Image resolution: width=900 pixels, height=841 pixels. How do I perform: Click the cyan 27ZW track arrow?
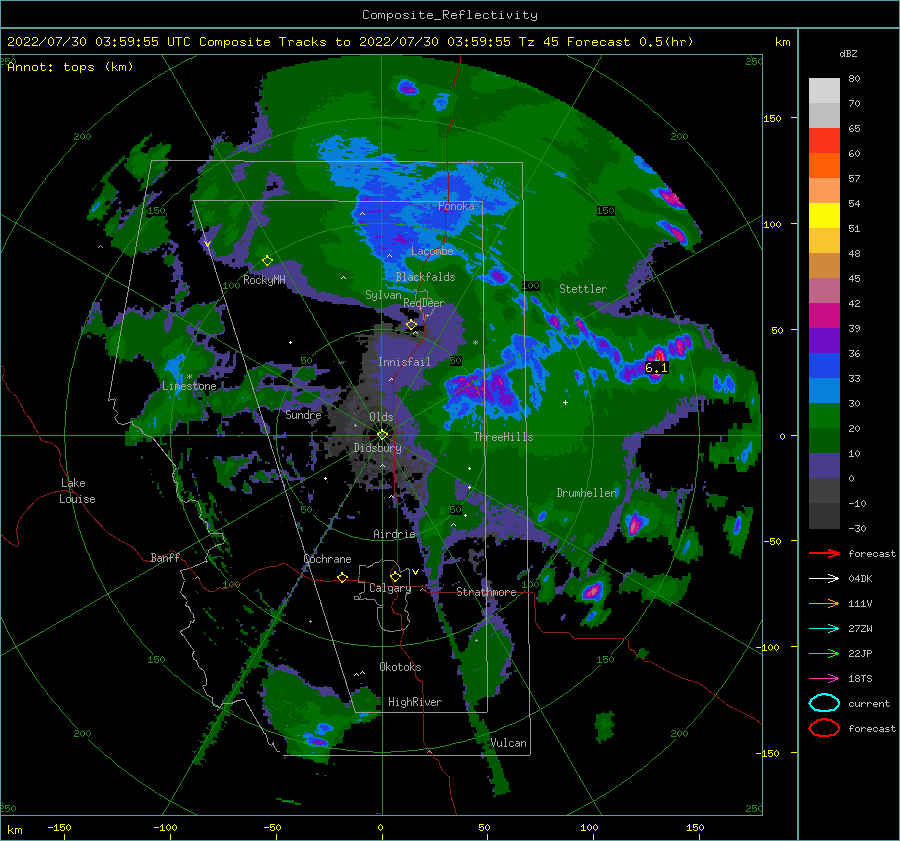(824, 629)
